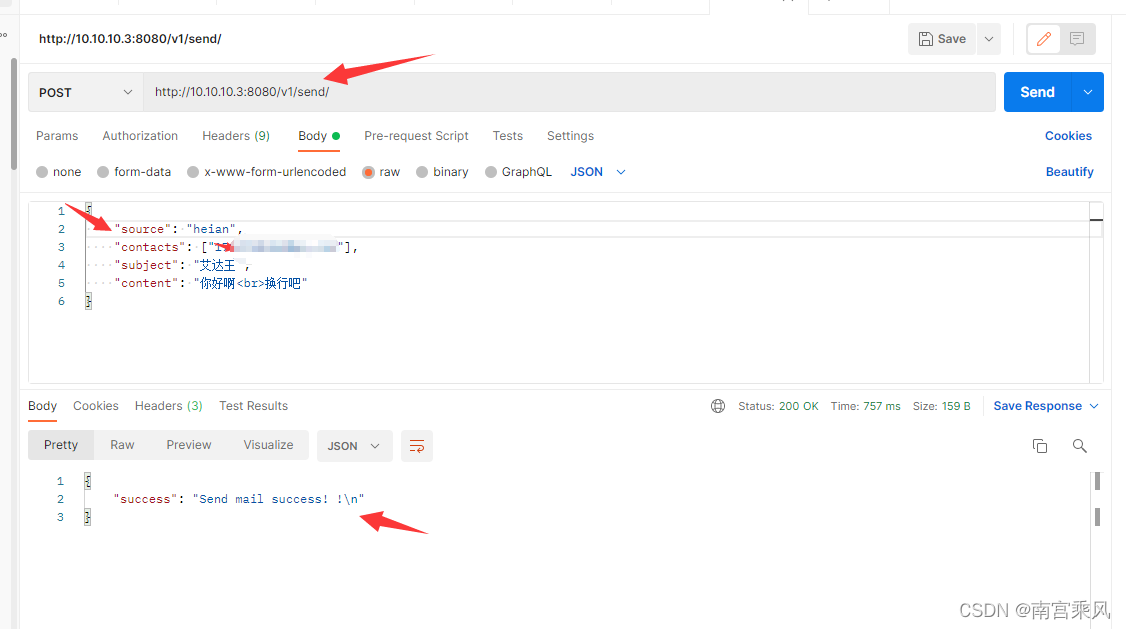Click the left sidebar vertical scrollbar

coord(14,113)
